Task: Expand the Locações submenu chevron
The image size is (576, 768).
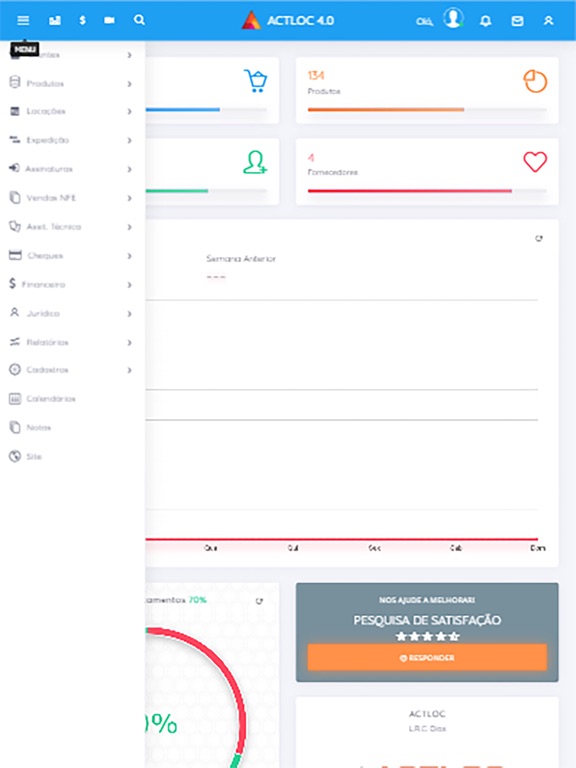Action: click(129, 112)
